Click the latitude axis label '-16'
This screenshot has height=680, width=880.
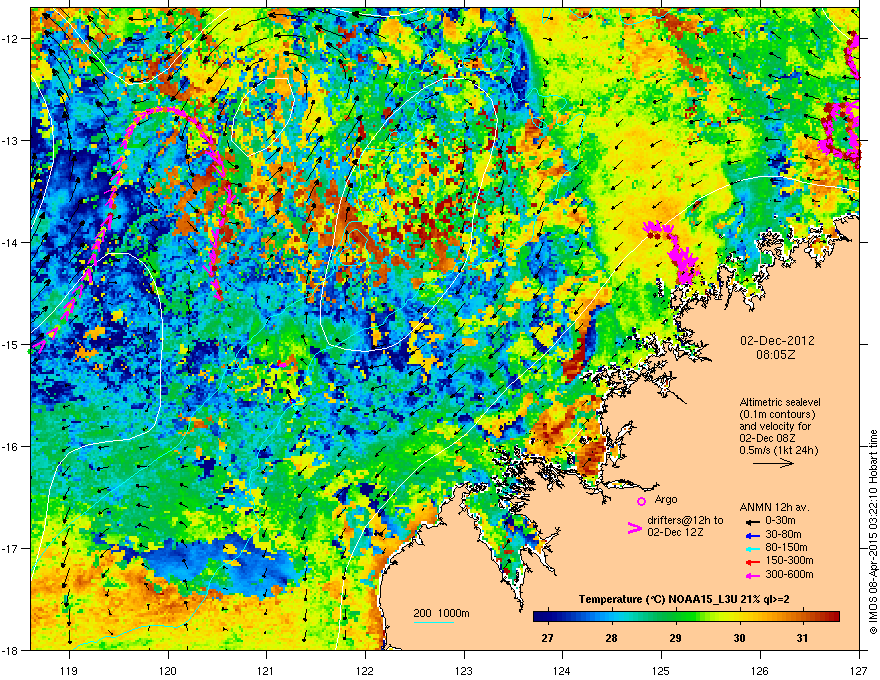(x=10, y=447)
